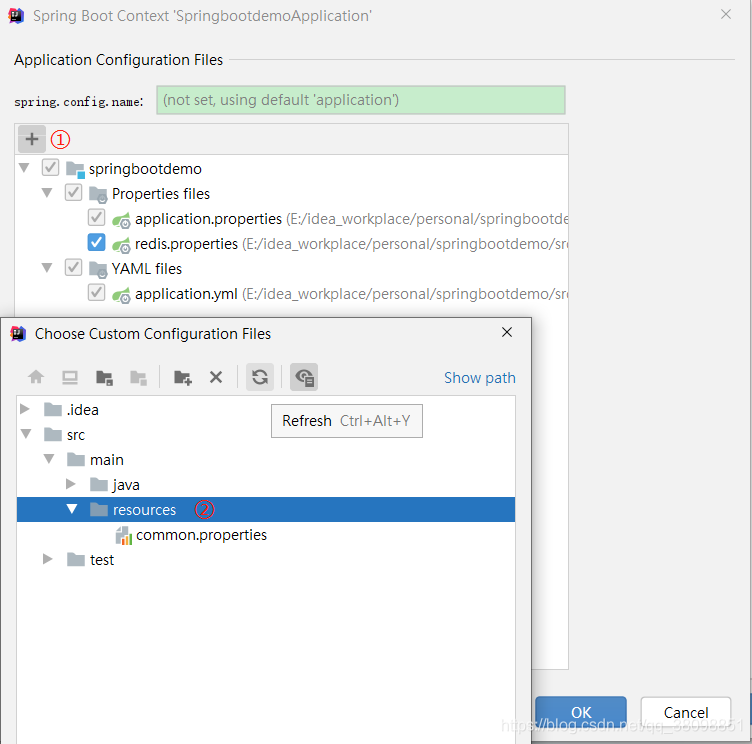Select the src folder label
This screenshot has width=752, height=744.
point(76,435)
